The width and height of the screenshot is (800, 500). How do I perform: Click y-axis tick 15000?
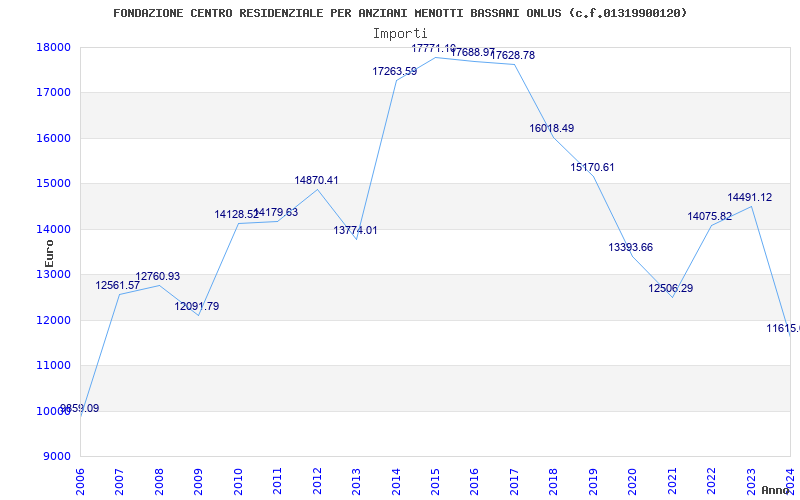pos(53,184)
